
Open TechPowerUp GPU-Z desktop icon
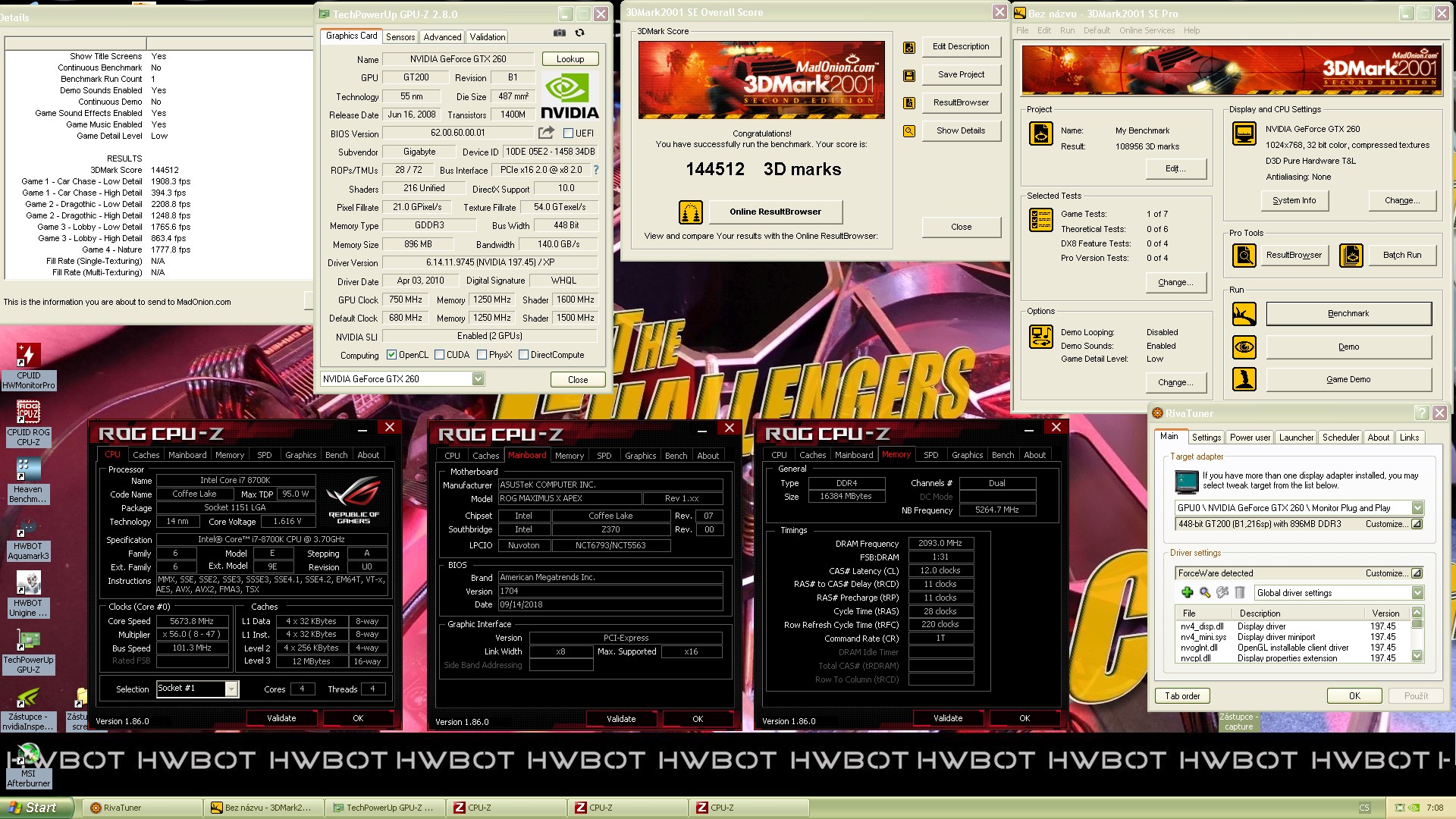click(x=28, y=651)
